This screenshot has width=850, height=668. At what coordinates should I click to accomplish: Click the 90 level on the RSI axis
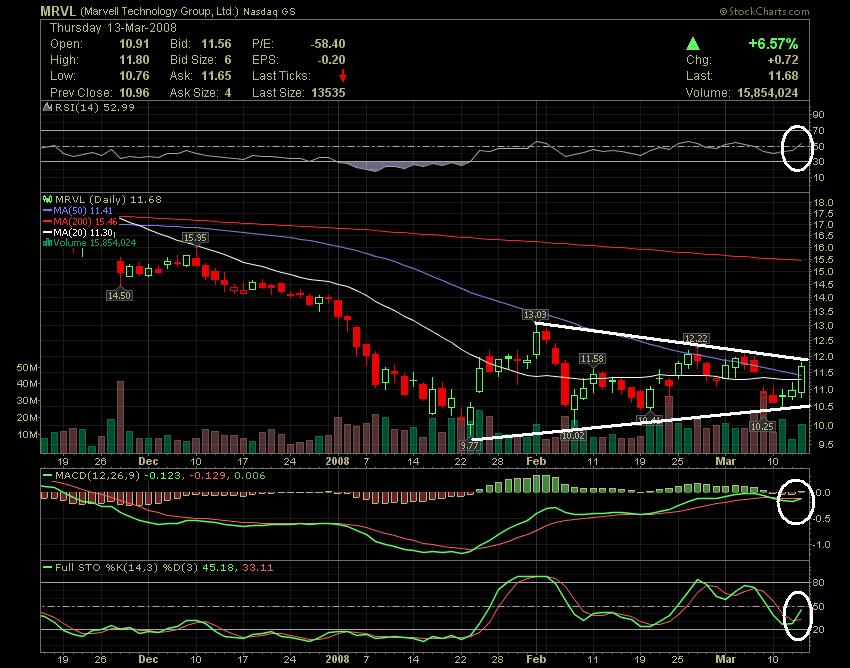(818, 114)
